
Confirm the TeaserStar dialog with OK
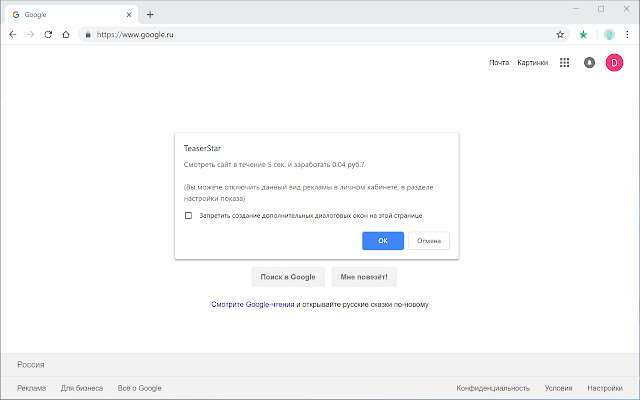(x=383, y=241)
